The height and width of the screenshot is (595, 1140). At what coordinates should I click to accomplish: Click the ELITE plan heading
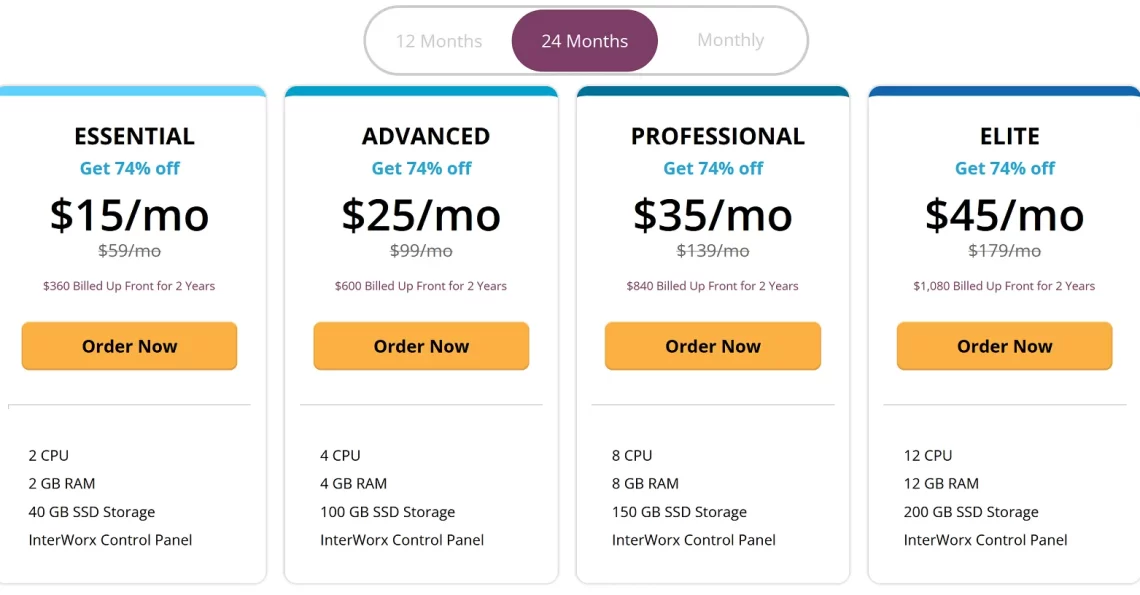[1010, 136]
